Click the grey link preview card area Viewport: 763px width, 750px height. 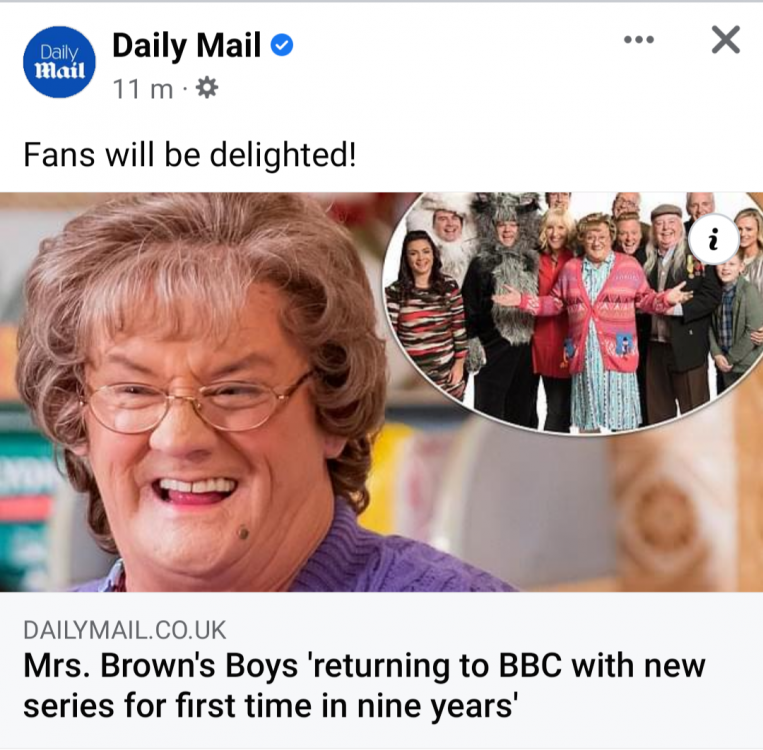pyautogui.click(x=382, y=670)
